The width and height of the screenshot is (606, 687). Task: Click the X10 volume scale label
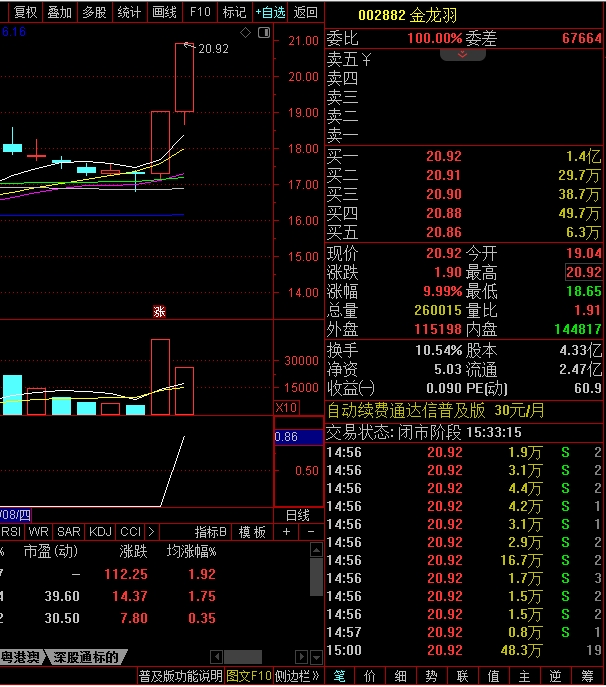click(x=286, y=407)
